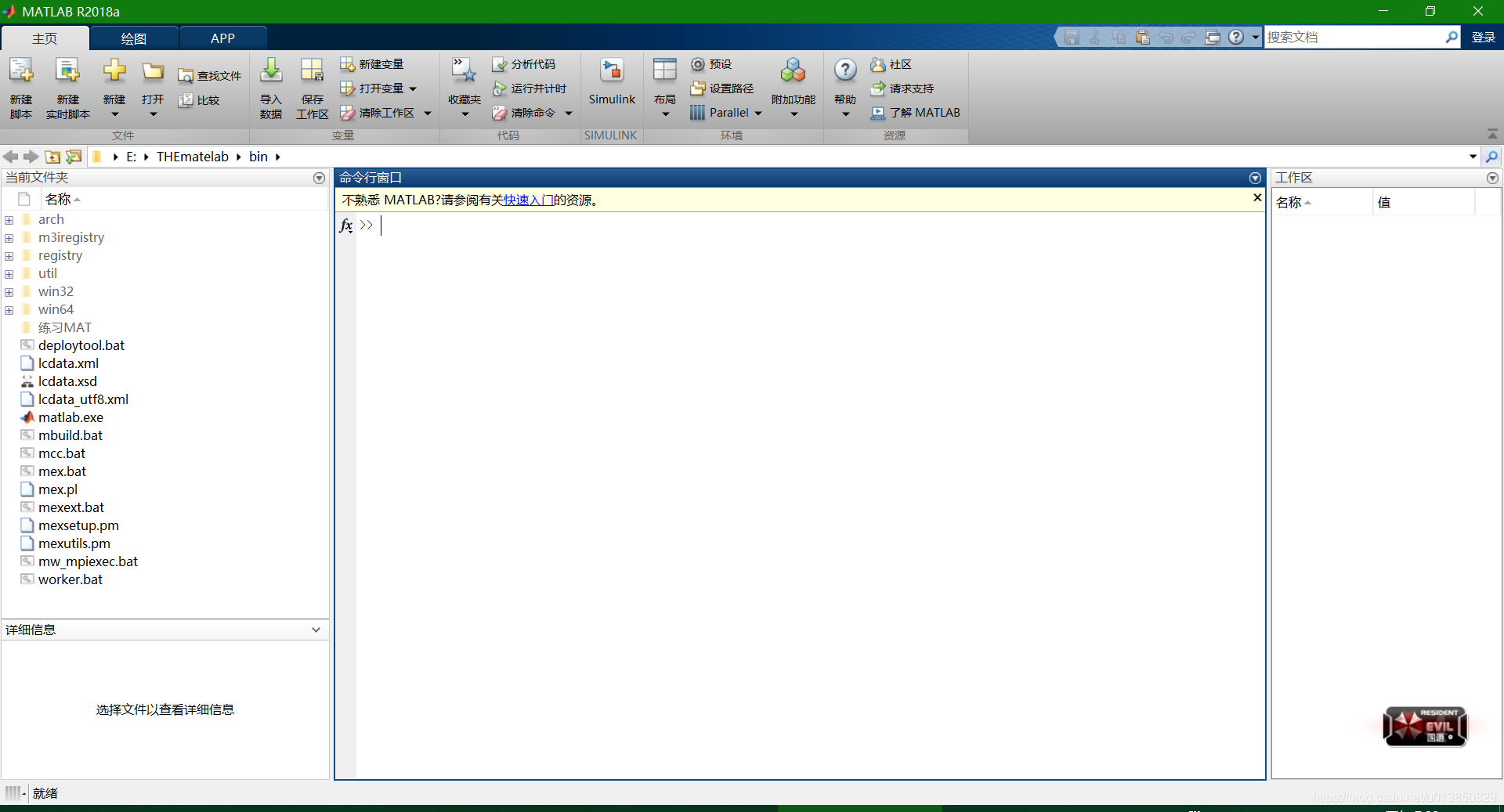Open the Clear Commands (清除命令) dropdown arrow
The height and width of the screenshot is (812, 1504).
[x=569, y=113]
